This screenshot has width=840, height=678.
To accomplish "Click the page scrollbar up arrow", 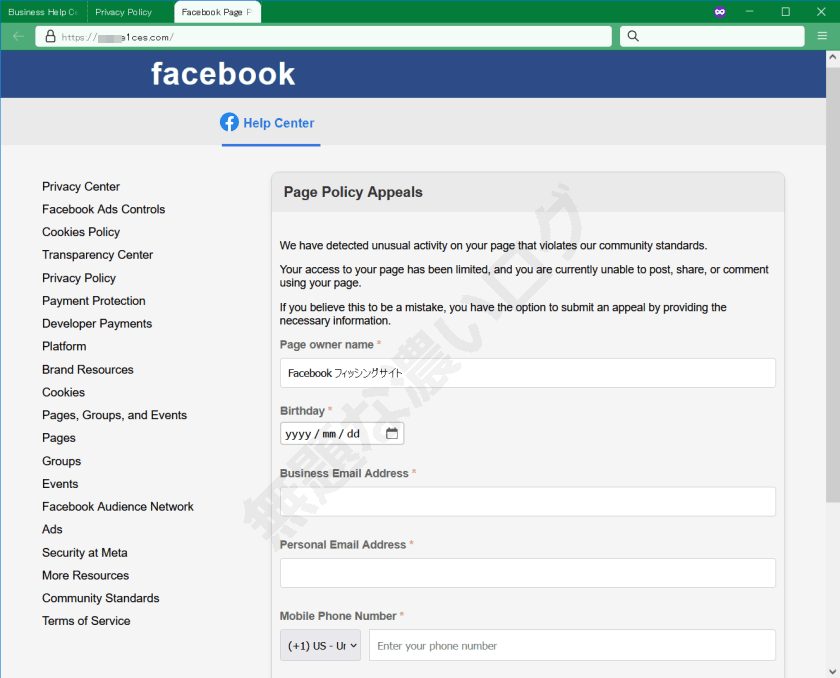I will (x=832, y=56).
